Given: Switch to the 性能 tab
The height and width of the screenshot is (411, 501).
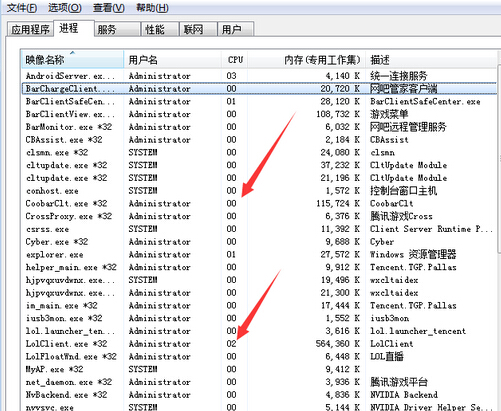Looking at the screenshot, I should (x=160, y=29).
